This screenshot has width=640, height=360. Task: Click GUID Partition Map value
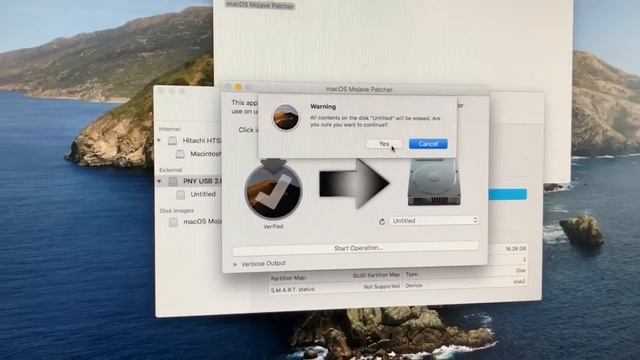pyautogui.click(x=376, y=275)
